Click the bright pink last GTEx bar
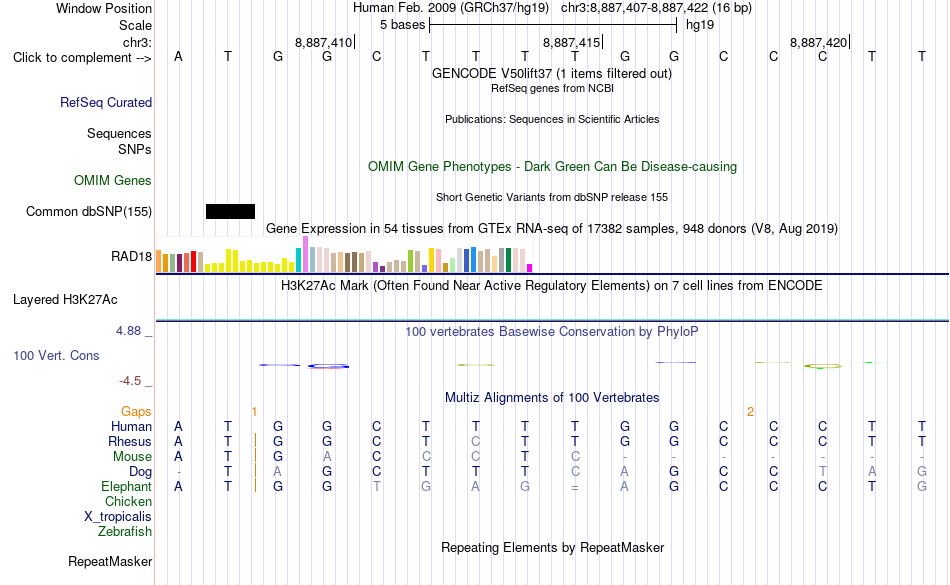 tap(530, 268)
